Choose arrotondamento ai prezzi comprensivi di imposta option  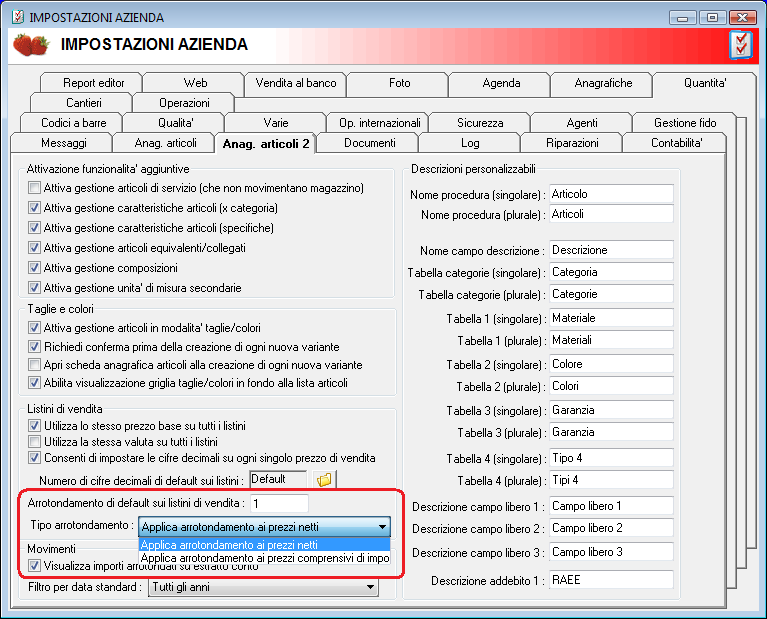(265, 558)
